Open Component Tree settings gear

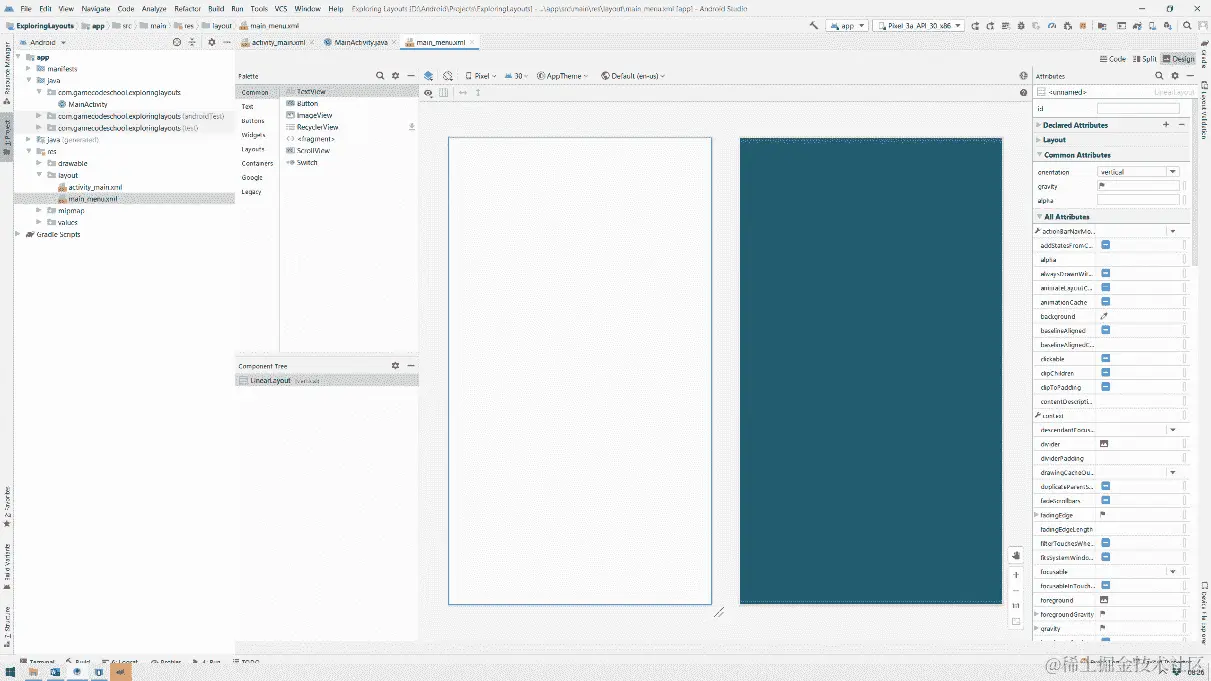coord(395,366)
